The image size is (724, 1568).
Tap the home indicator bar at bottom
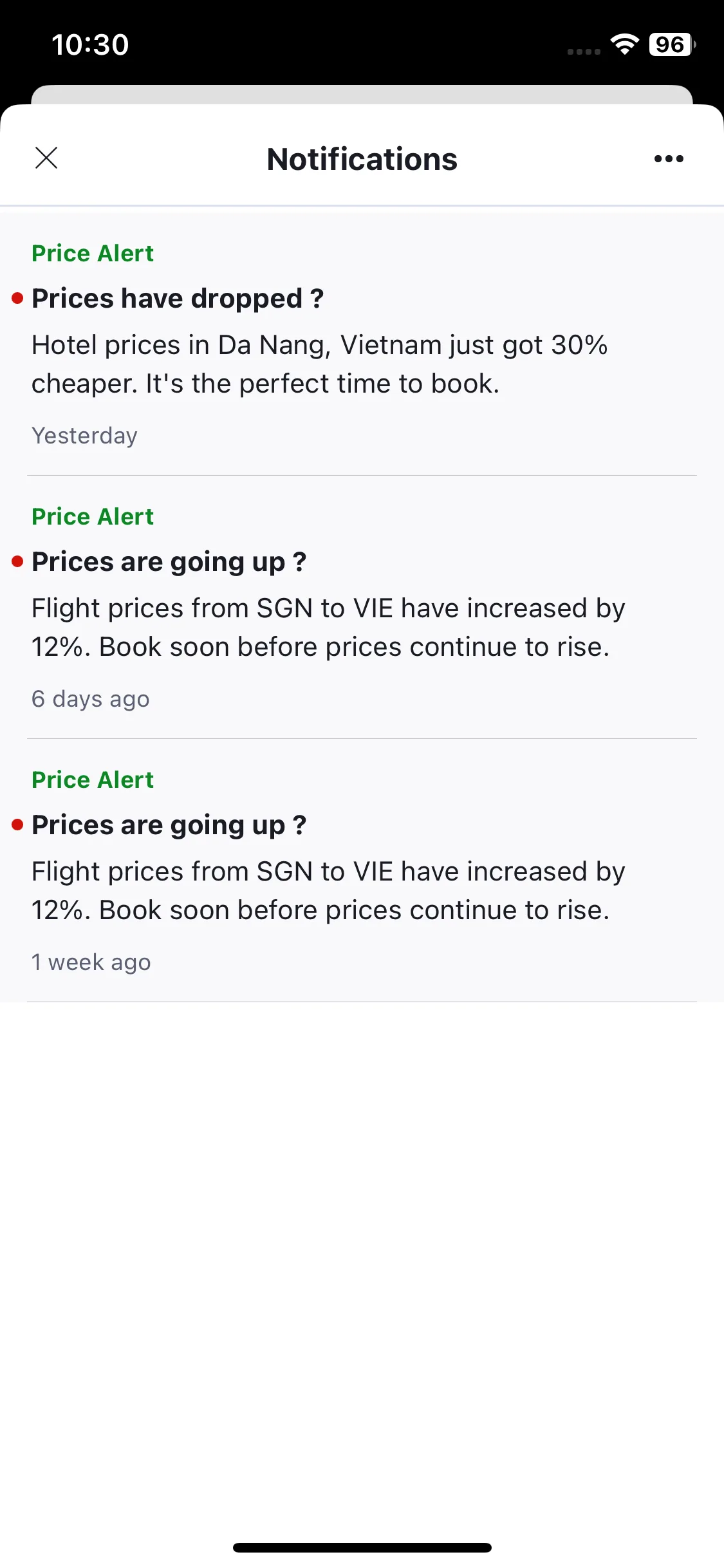point(362,1547)
